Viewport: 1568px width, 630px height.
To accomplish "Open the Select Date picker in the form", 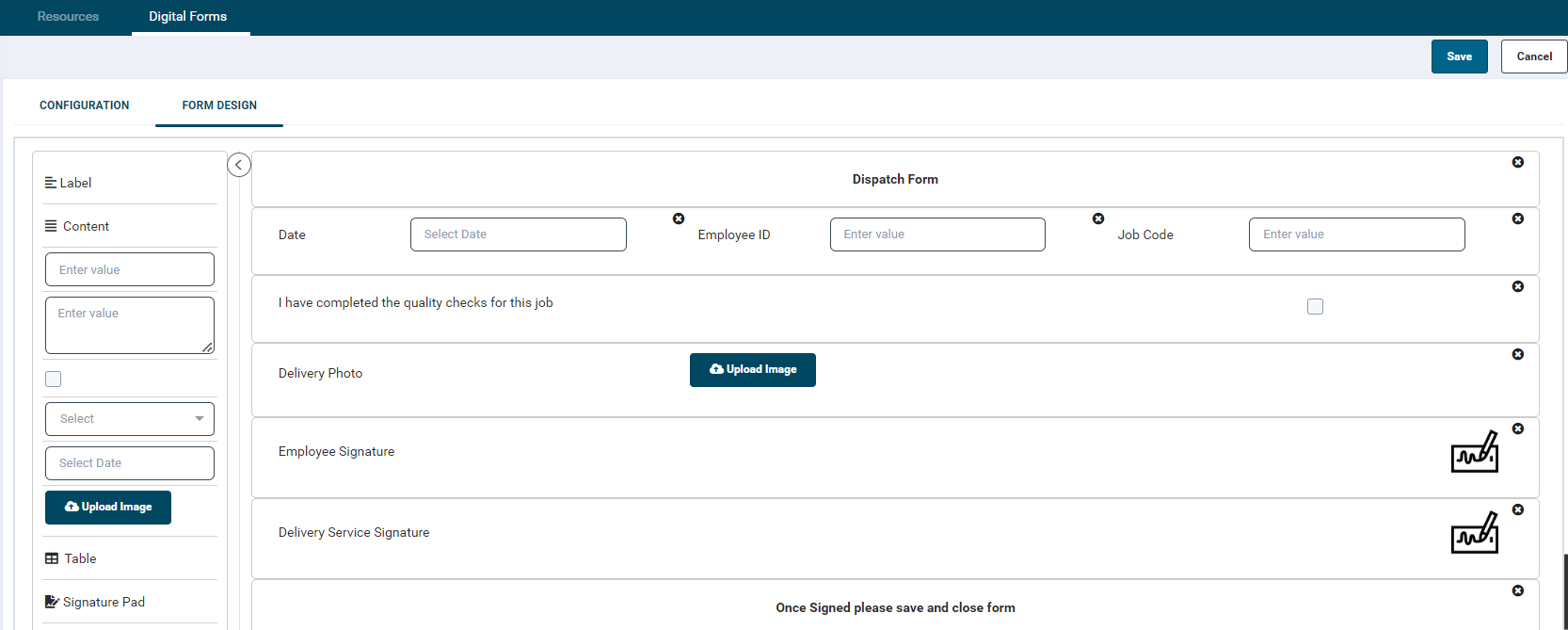I will click(x=518, y=234).
